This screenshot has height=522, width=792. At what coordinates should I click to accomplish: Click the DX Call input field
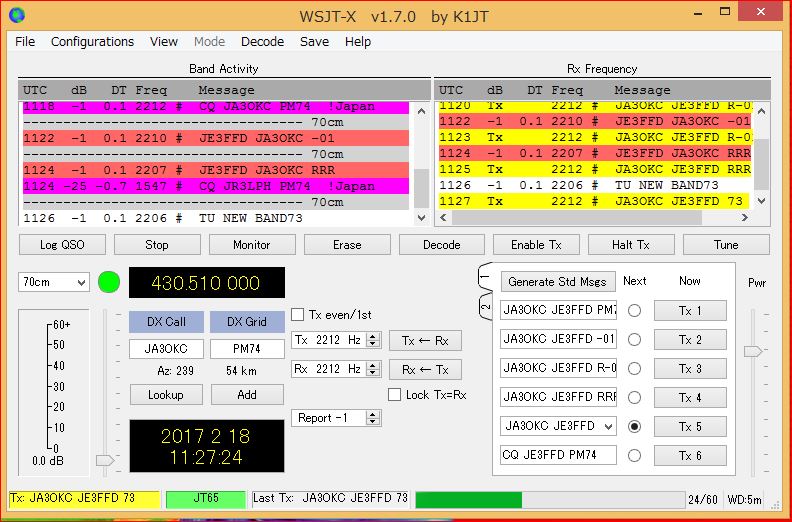click(165, 350)
